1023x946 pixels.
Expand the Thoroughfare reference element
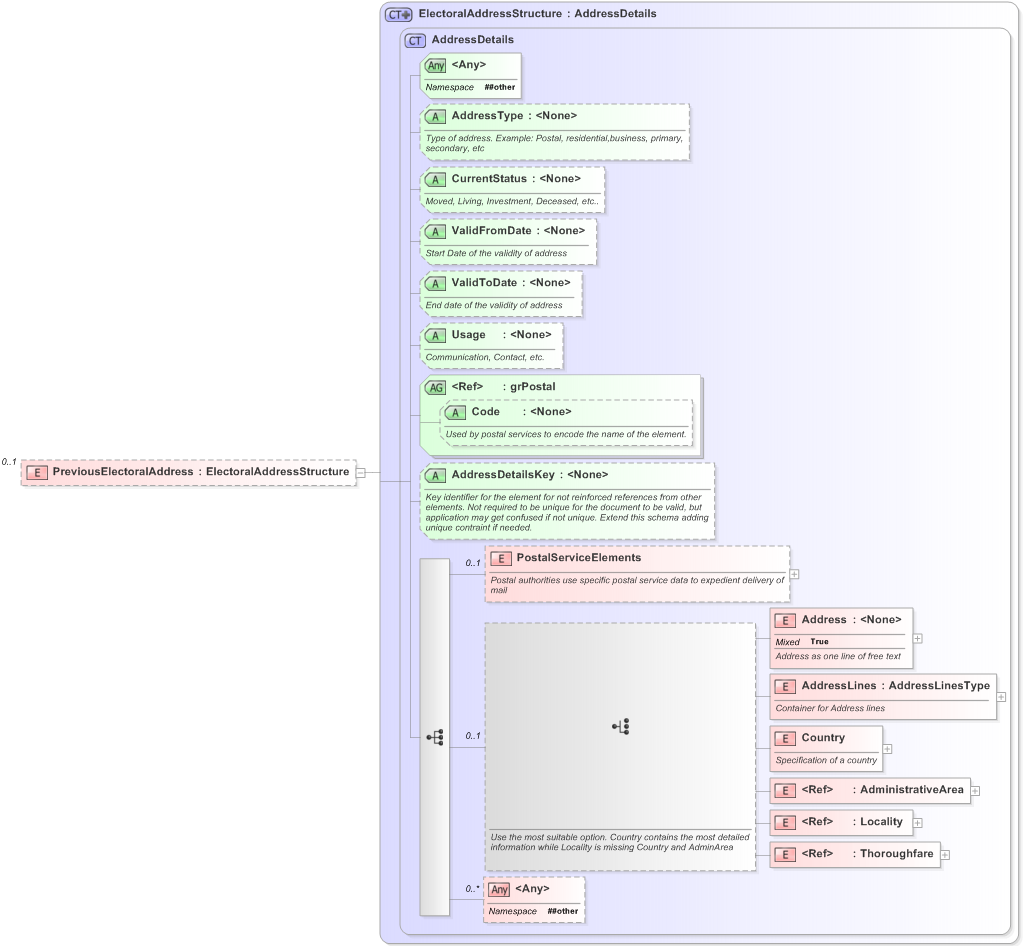point(946,854)
